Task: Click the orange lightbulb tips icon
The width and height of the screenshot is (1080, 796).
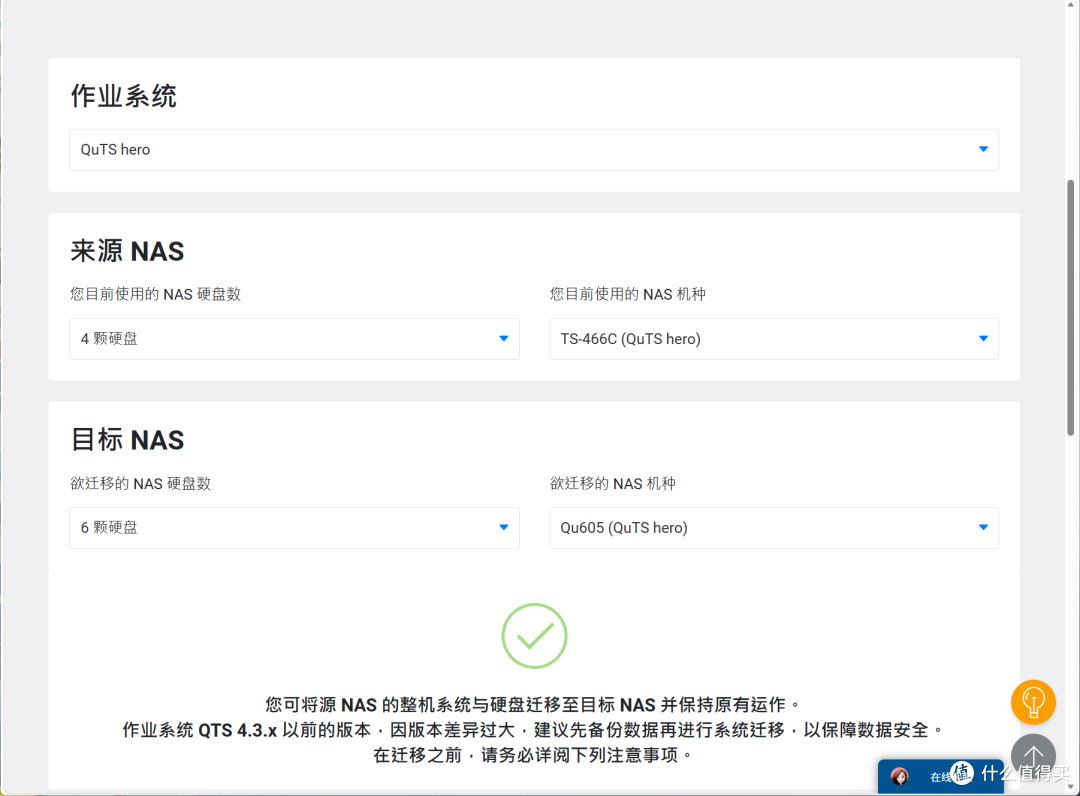Action: (x=1033, y=702)
